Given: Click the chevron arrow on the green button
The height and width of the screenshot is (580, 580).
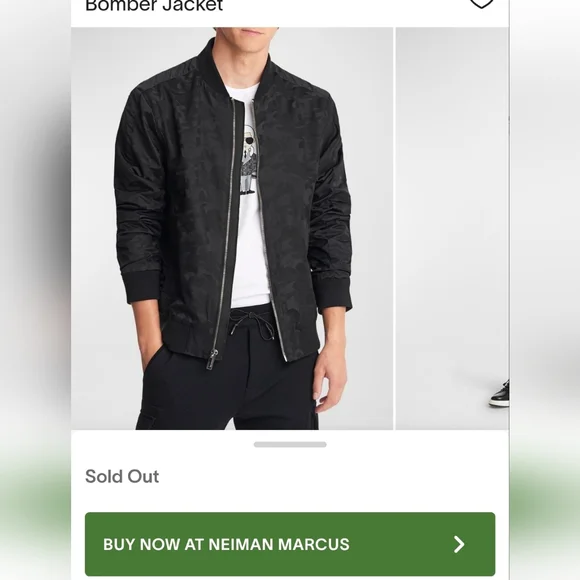Looking at the screenshot, I should (x=459, y=544).
